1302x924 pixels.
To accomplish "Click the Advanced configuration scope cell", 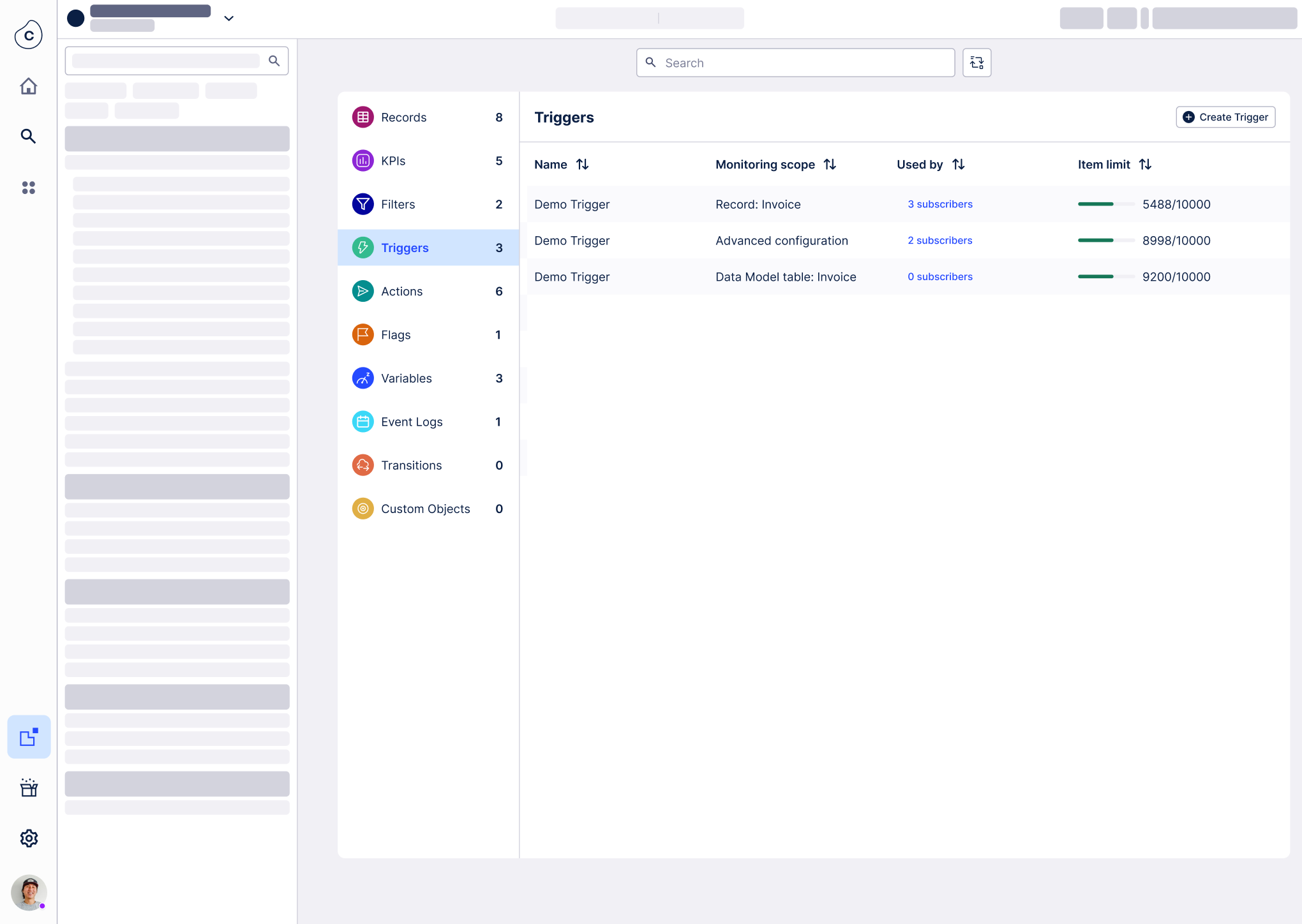I will point(782,241).
